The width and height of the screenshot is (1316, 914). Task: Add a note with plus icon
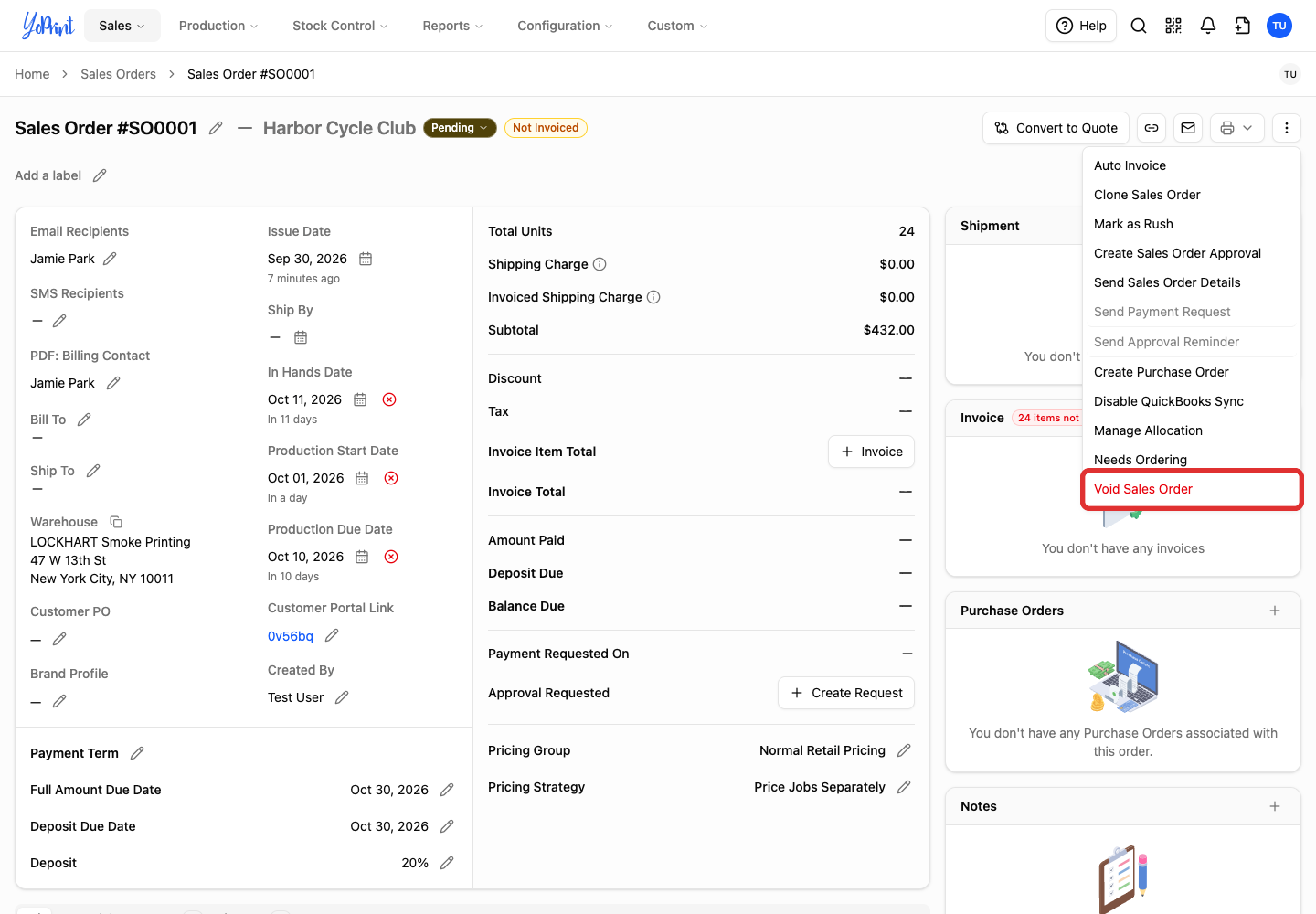tap(1275, 806)
